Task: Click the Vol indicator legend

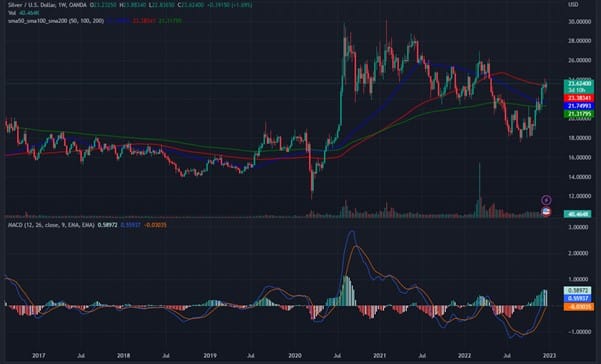Action: [x=11, y=13]
